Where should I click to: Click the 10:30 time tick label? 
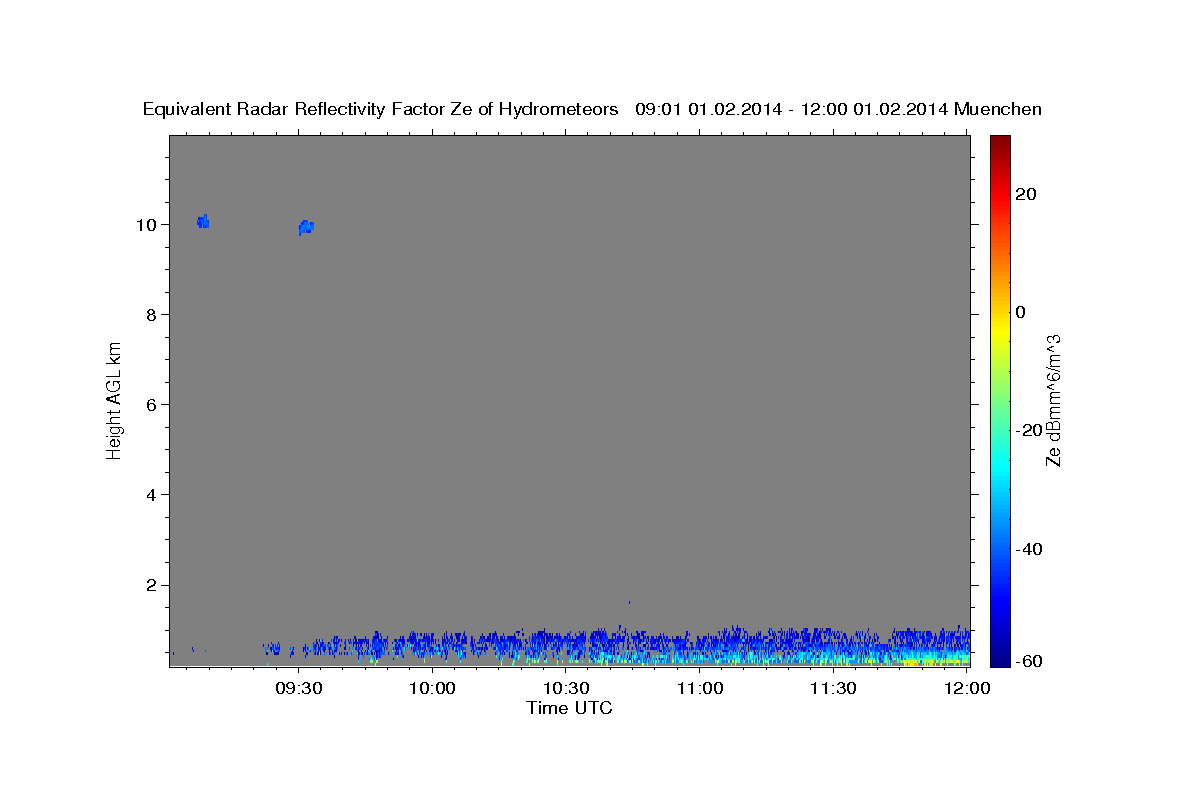coord(566,688)
